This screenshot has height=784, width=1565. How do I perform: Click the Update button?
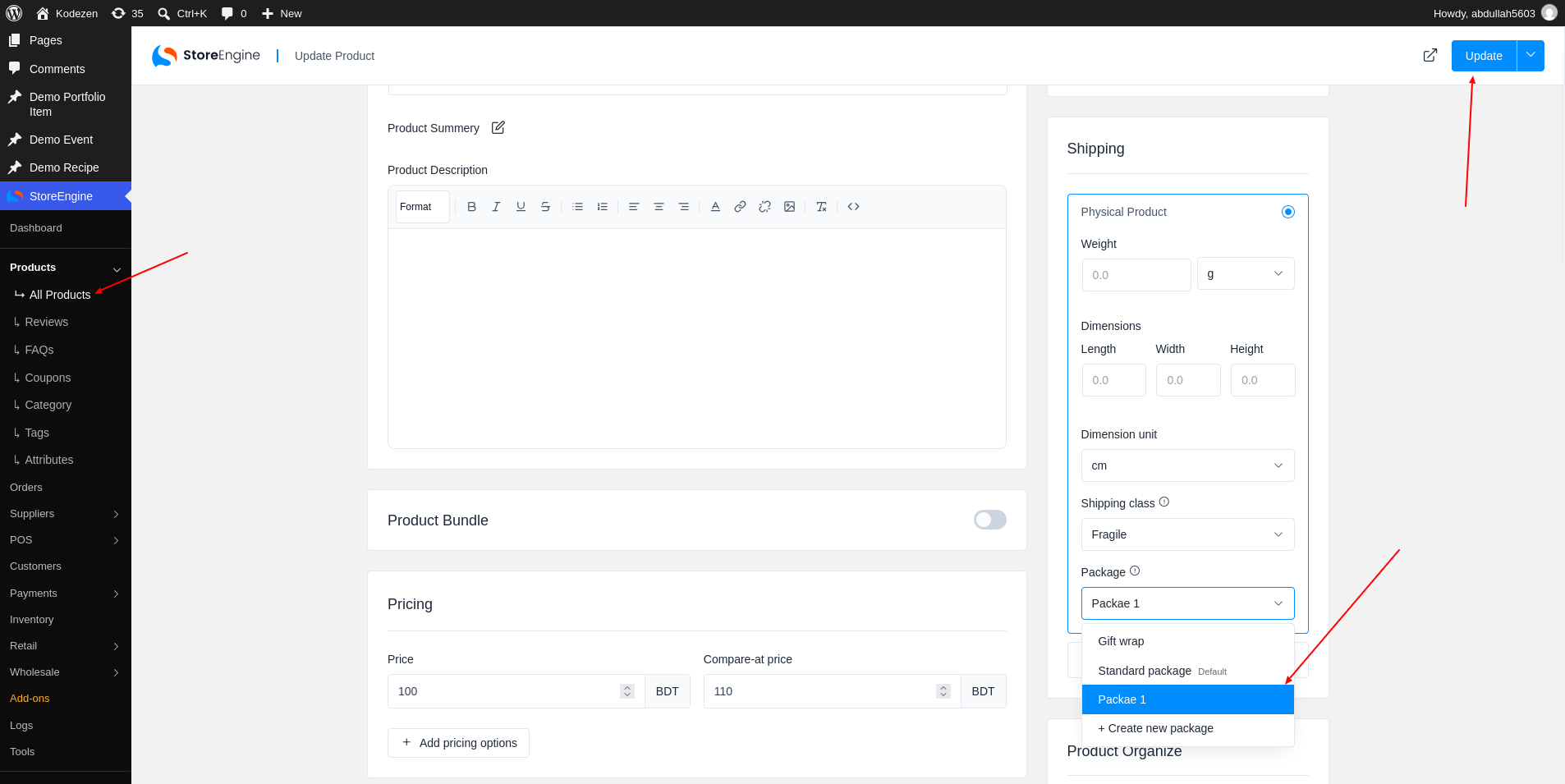pos(1484,55)
